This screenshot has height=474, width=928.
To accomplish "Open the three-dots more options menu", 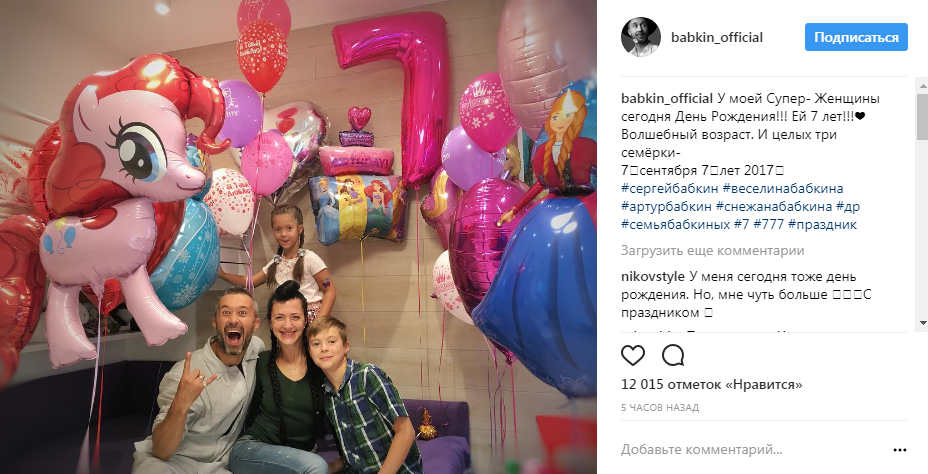I will point(900,450).
